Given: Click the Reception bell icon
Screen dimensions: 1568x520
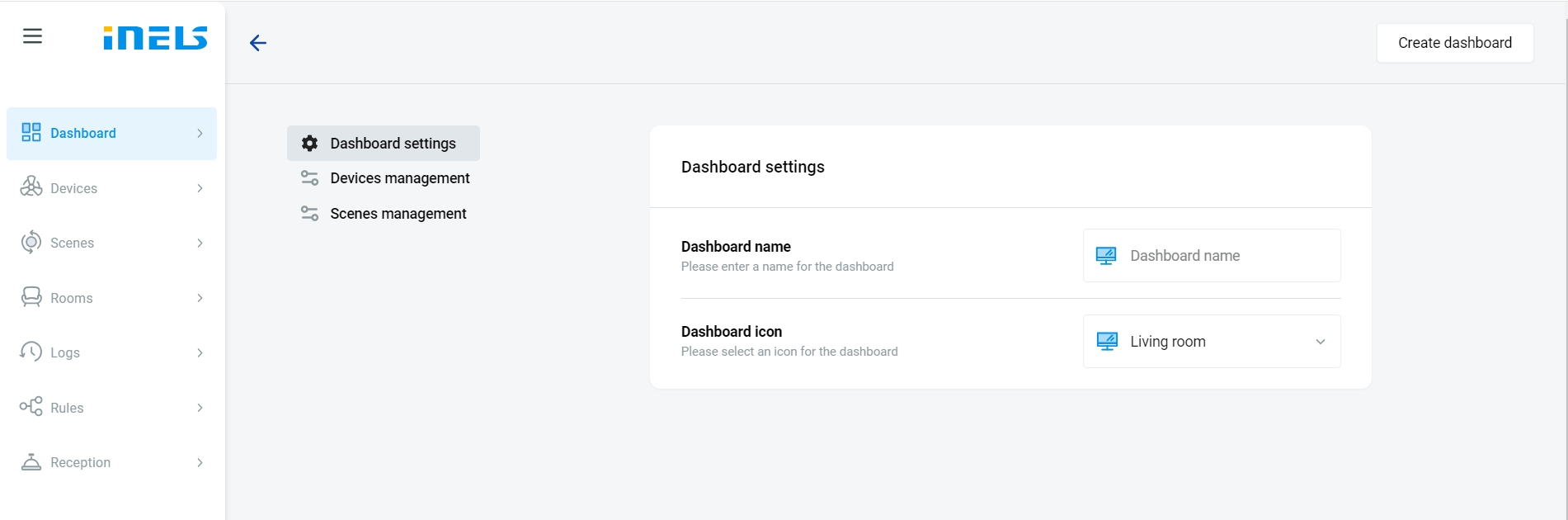Looking at the screenshot, I should 31,462.
